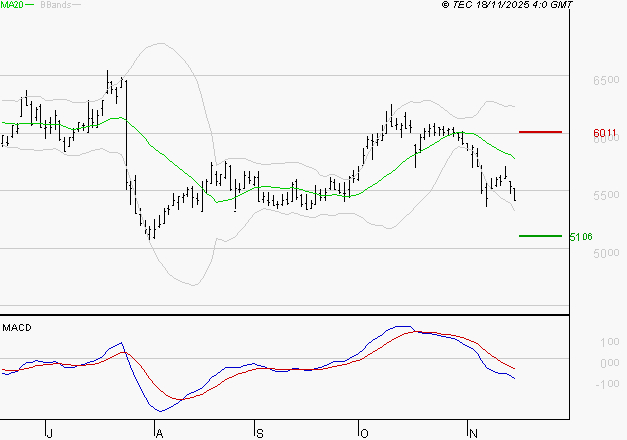
Task: Click the BBands legend label
Action: 56,5
